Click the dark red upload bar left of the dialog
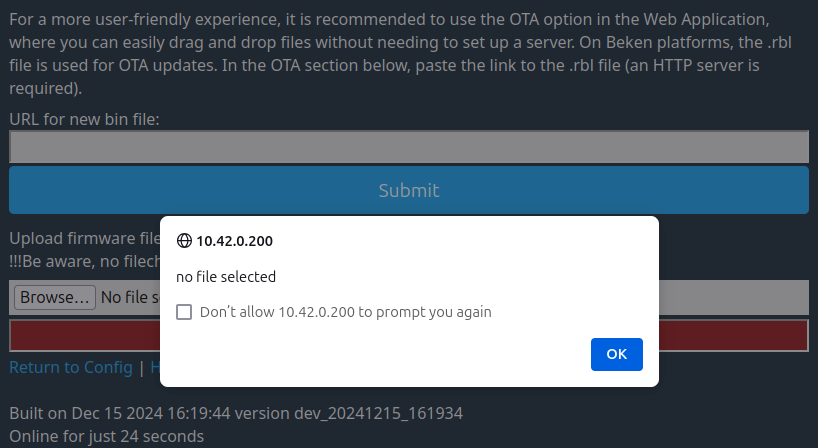Image resolution: width=818 pixels, height=448 pixels. 85,335
